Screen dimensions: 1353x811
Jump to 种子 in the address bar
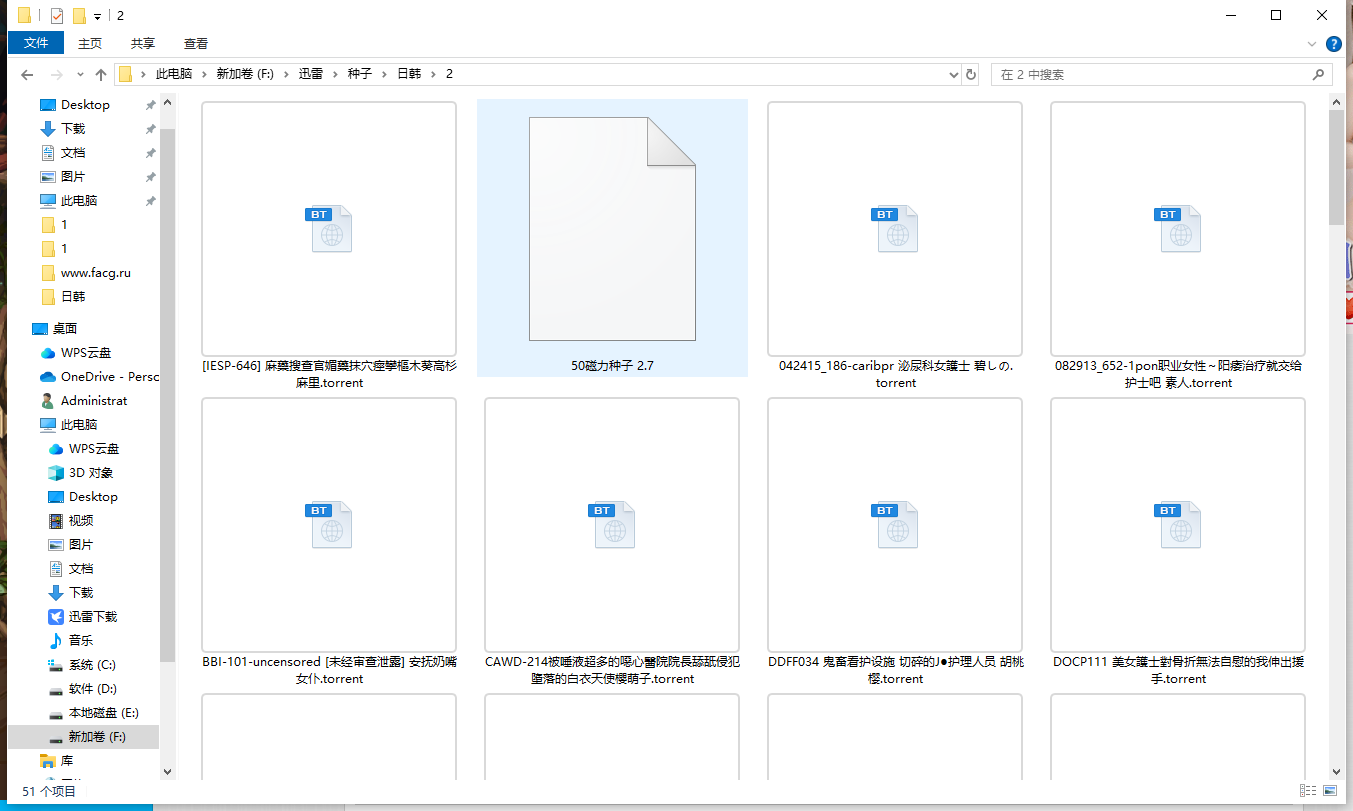point(360,75)
